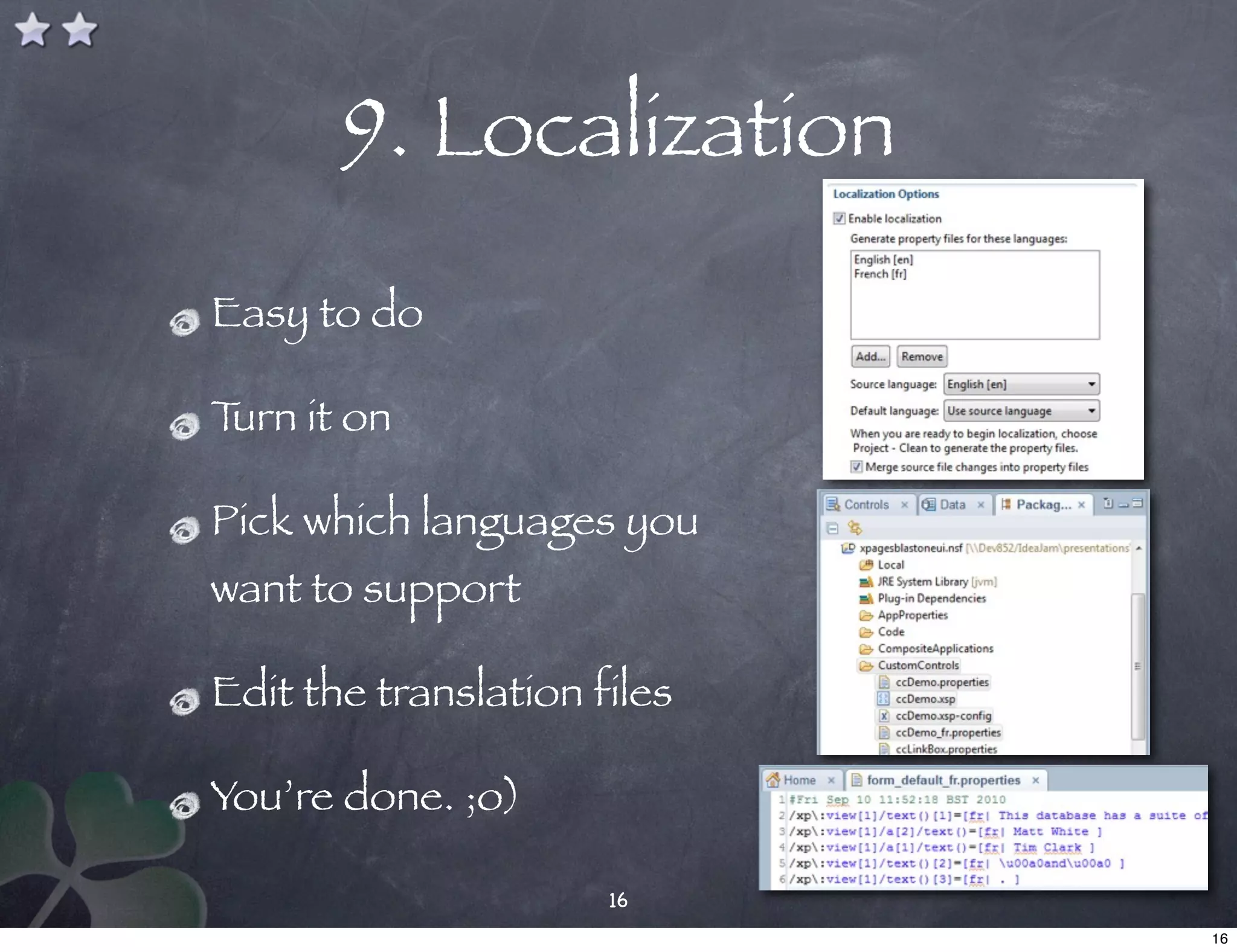Image resolution: width=1237 pixels, height=952 pixels.
Task: Select the CompositeApplications folder label
Action: [x=936, y=649]
